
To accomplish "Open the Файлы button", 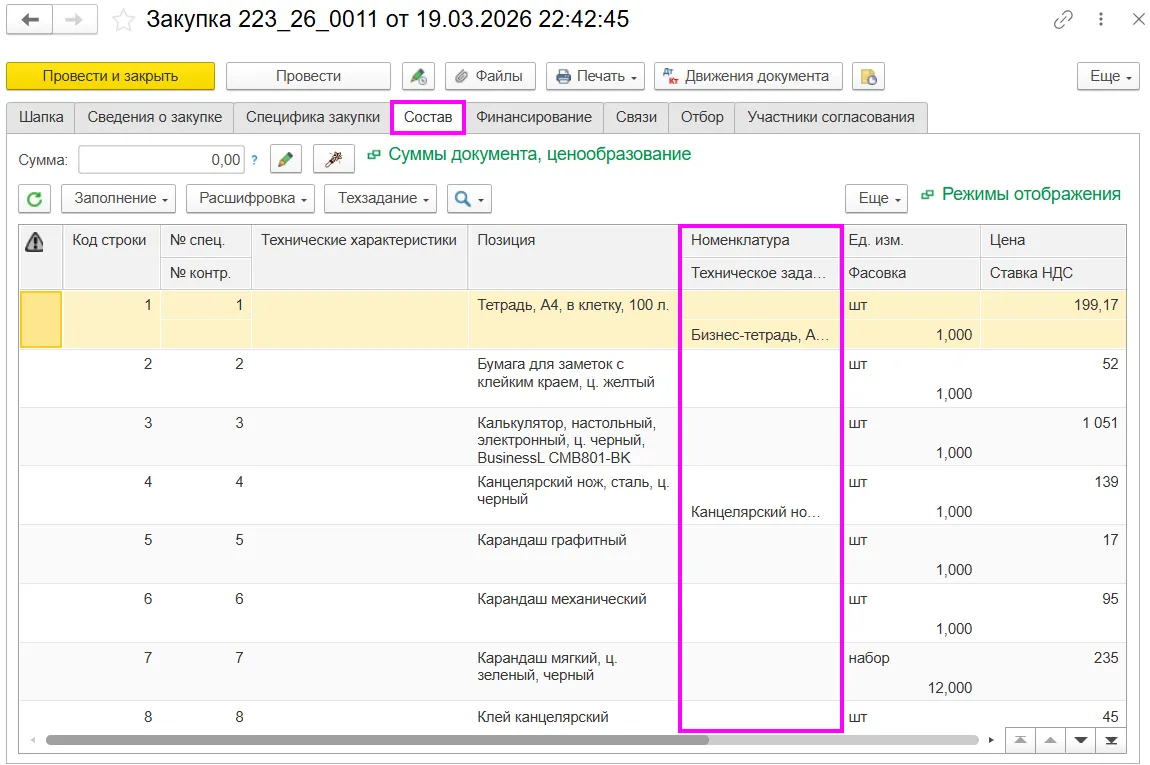I will [x=490, y=76].
